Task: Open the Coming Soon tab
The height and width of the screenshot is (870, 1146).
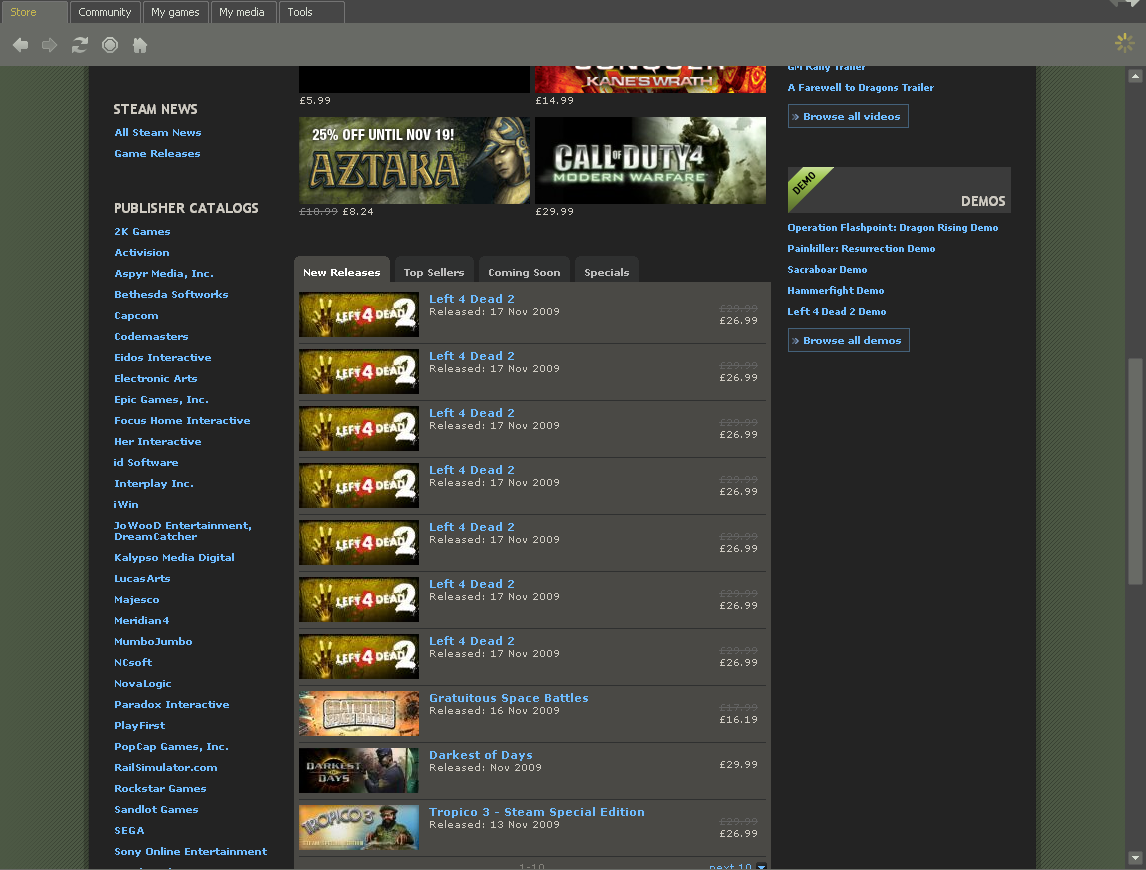Action: click(524, 272)
